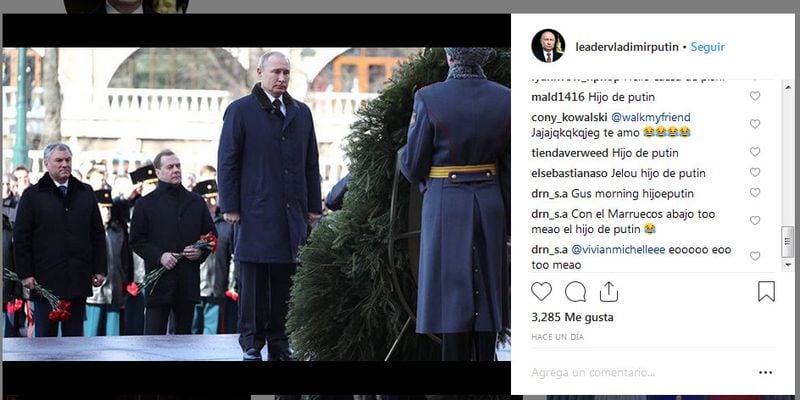Viewport: 800px width, 400px height.
Task: View the 3,285 Me gusta likes list
Action: pos(572,317)
